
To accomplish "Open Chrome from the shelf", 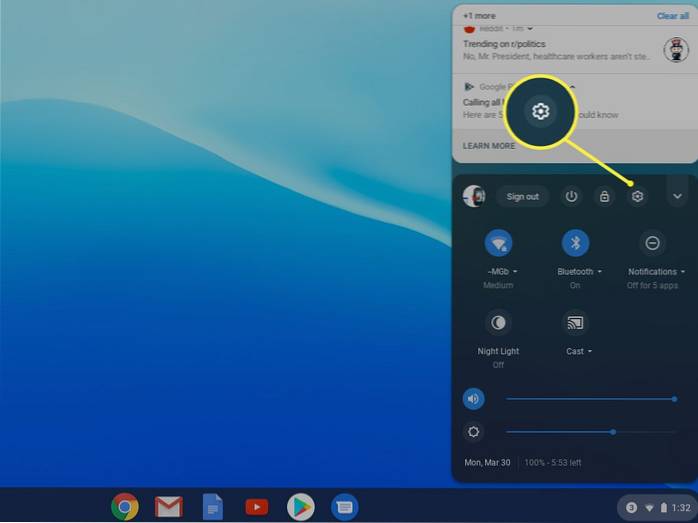I will [x=125, y=507].
